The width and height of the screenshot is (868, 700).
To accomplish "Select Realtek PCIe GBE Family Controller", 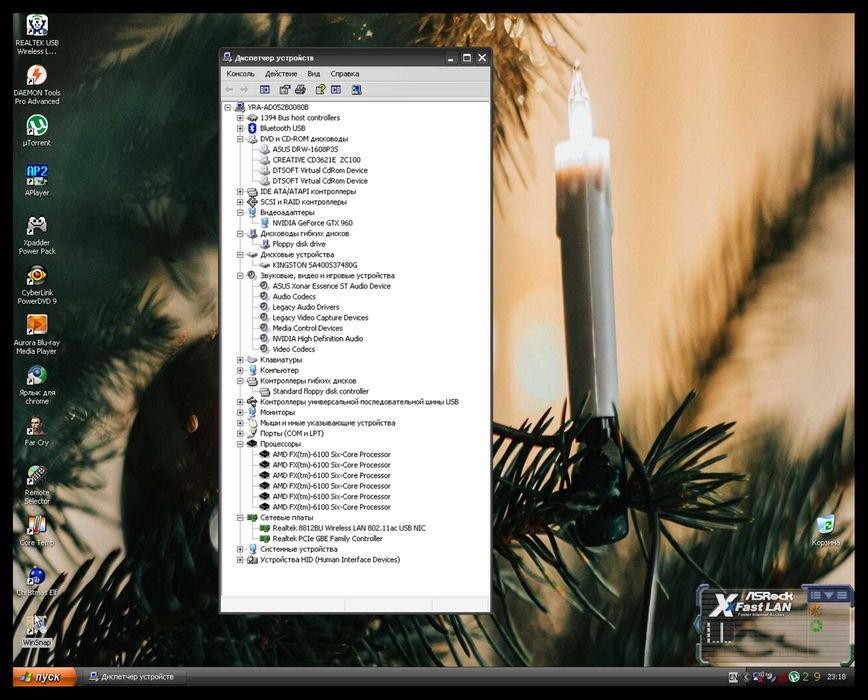I will pos(327,538).
